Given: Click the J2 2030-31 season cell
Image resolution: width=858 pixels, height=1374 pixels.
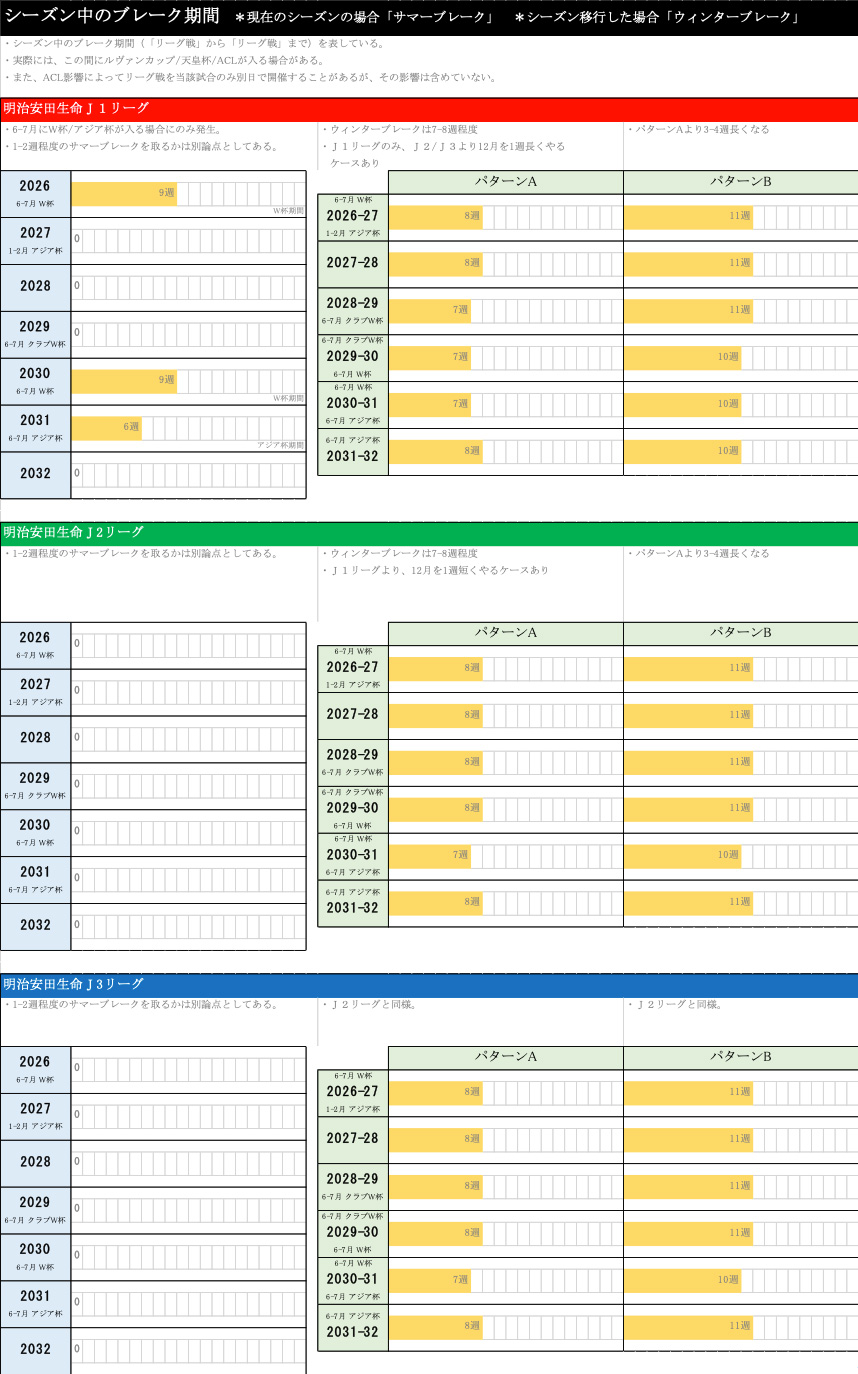Looking at the screenshot, I should click(352, 855).
